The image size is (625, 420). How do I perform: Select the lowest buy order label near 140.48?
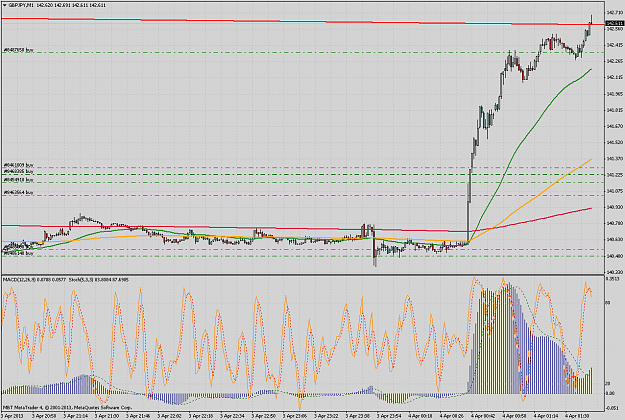click(18, 253)
